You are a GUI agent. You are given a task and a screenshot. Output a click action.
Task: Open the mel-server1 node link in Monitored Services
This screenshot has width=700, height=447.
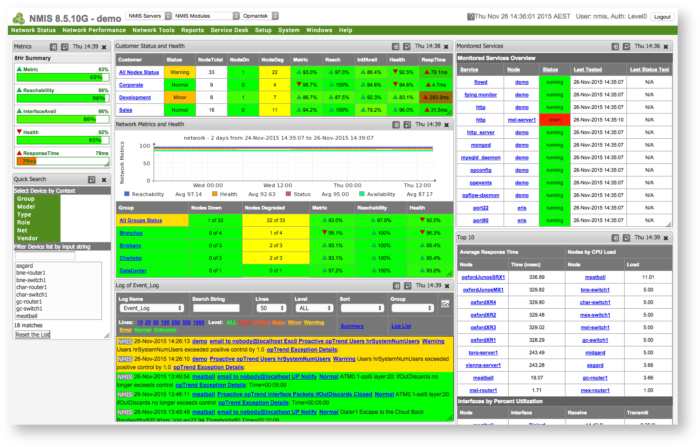pos(522,120)
